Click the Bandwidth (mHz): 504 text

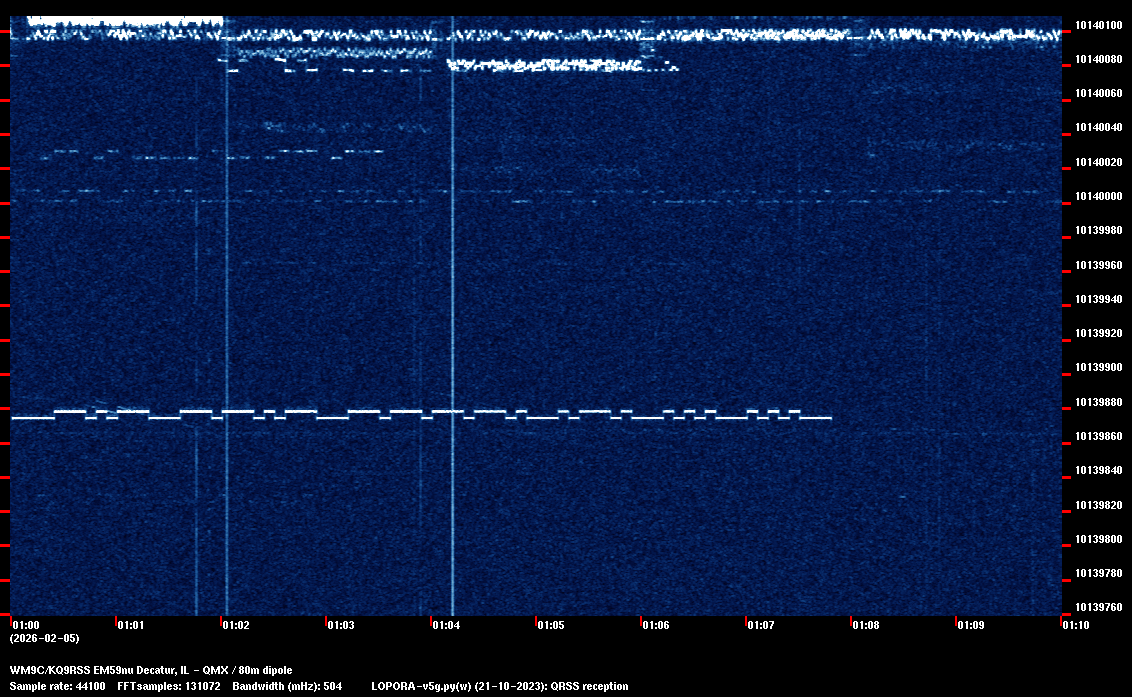tap(287, 686)
